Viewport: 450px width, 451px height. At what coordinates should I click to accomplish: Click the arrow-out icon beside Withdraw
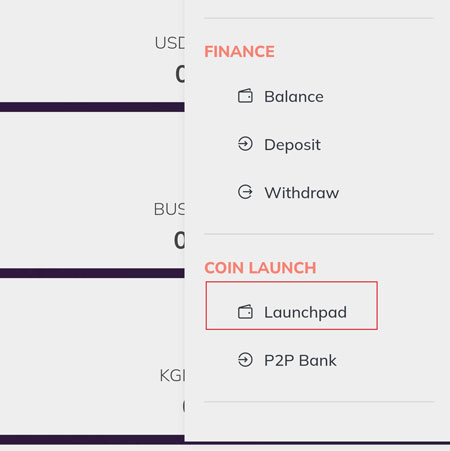pyautogui.click(x=245, y=192)
